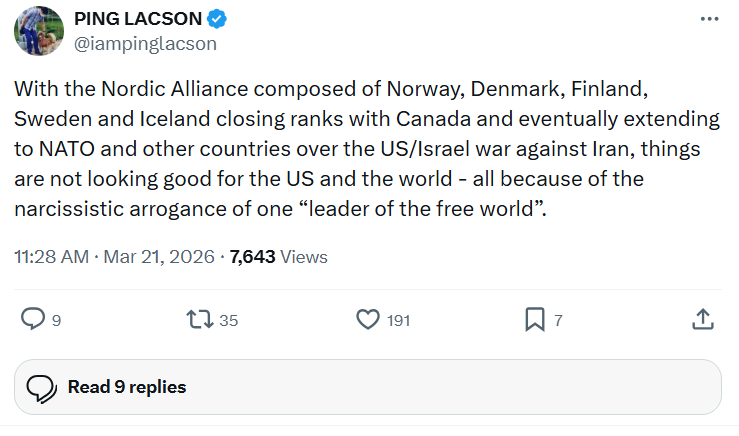
Task: Click the reply count 9
Action: (56, 320)
